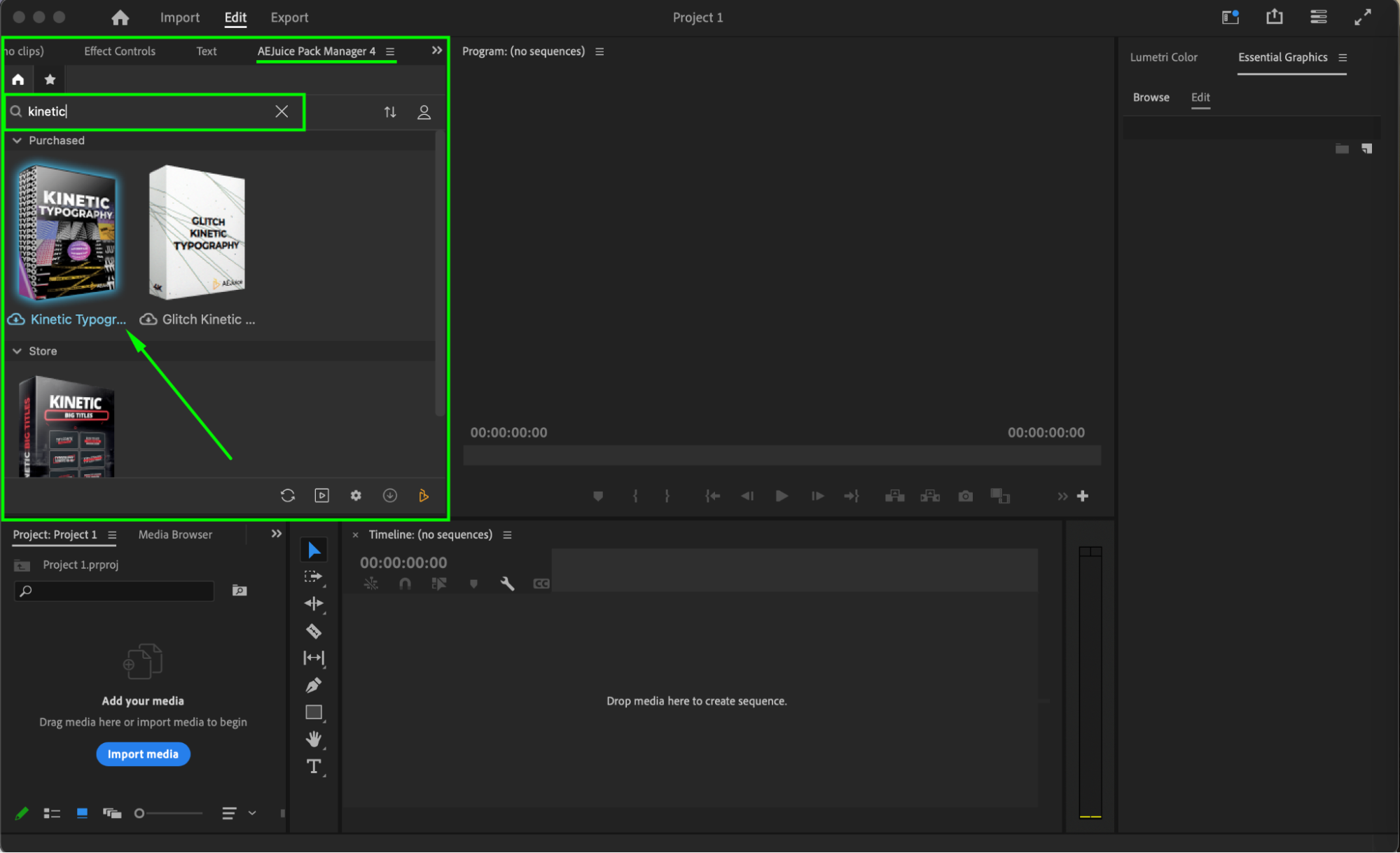Open the Export workspace tab
This screenshot has width=1400, height=853.
(289, 18)
